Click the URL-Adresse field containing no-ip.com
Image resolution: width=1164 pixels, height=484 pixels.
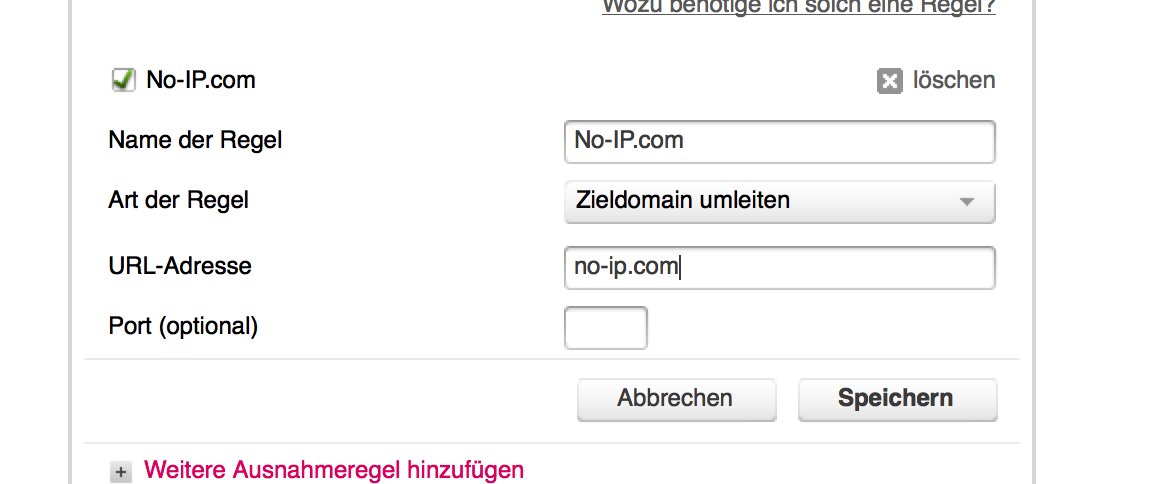click(x=779, y=268)
